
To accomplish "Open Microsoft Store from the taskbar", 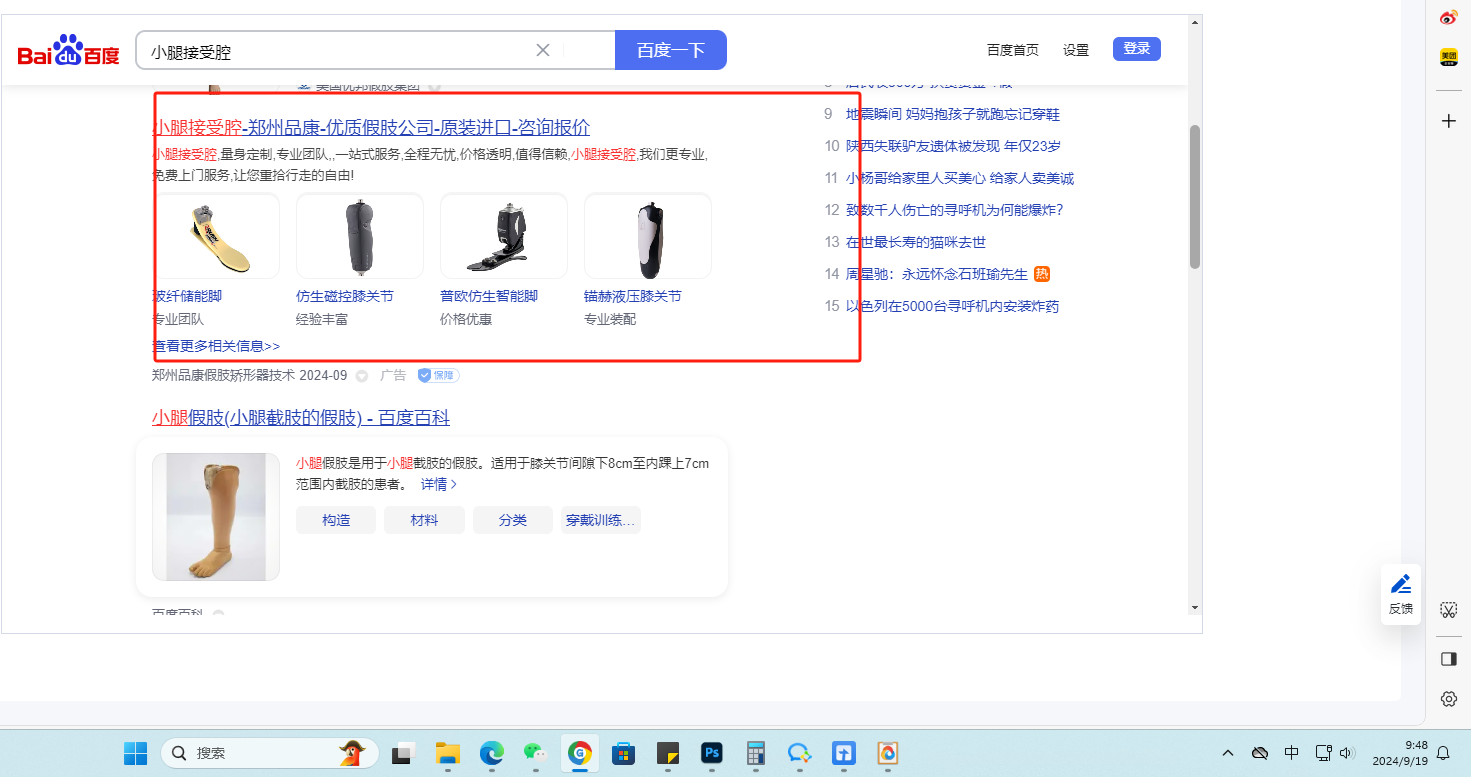I will coord(624,753).
